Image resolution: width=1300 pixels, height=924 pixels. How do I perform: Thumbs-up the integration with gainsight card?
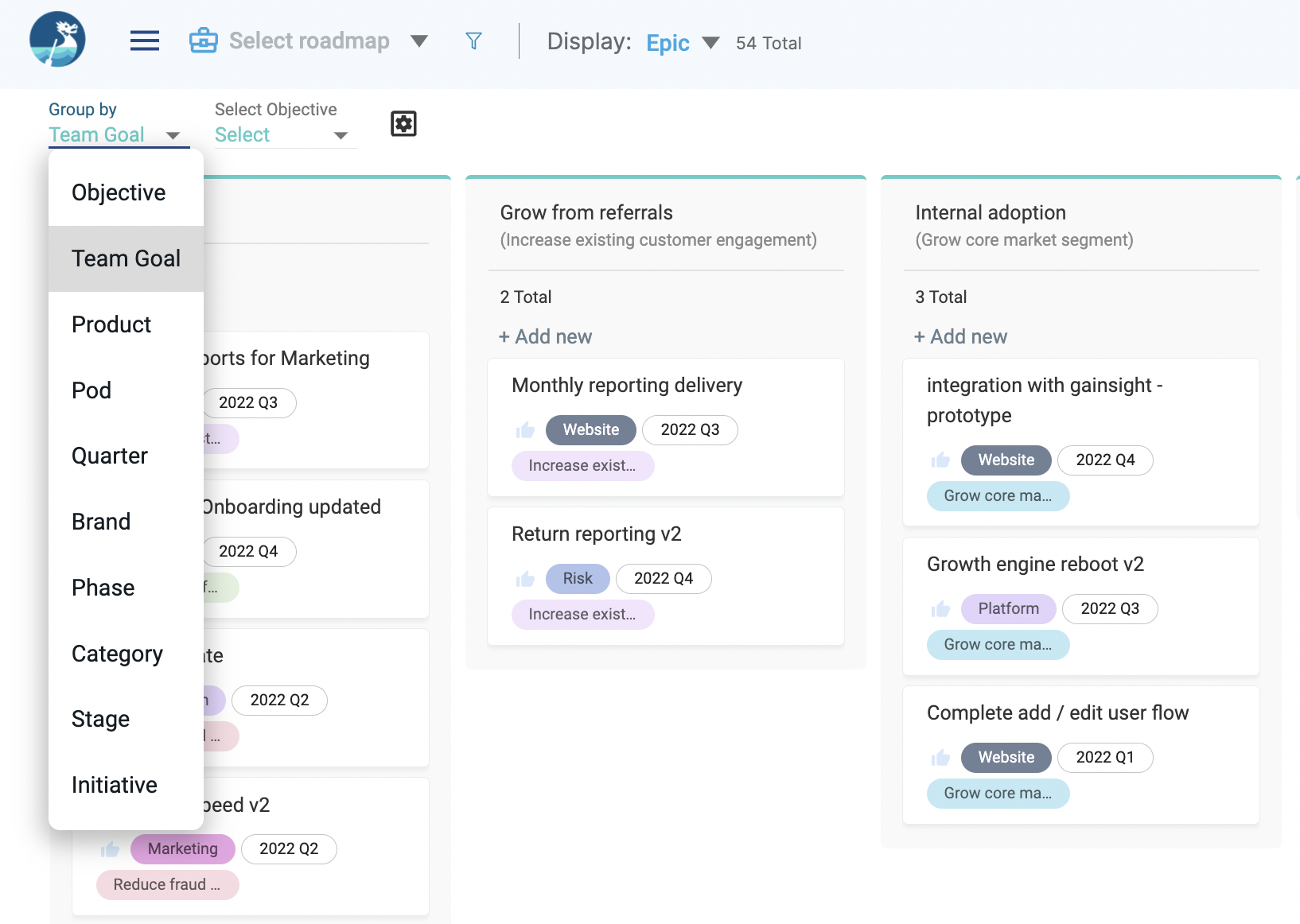940,460
